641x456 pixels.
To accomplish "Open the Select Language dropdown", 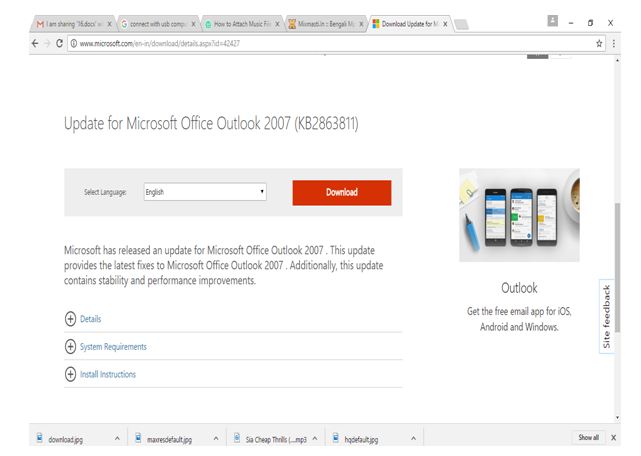I will 205,192.
